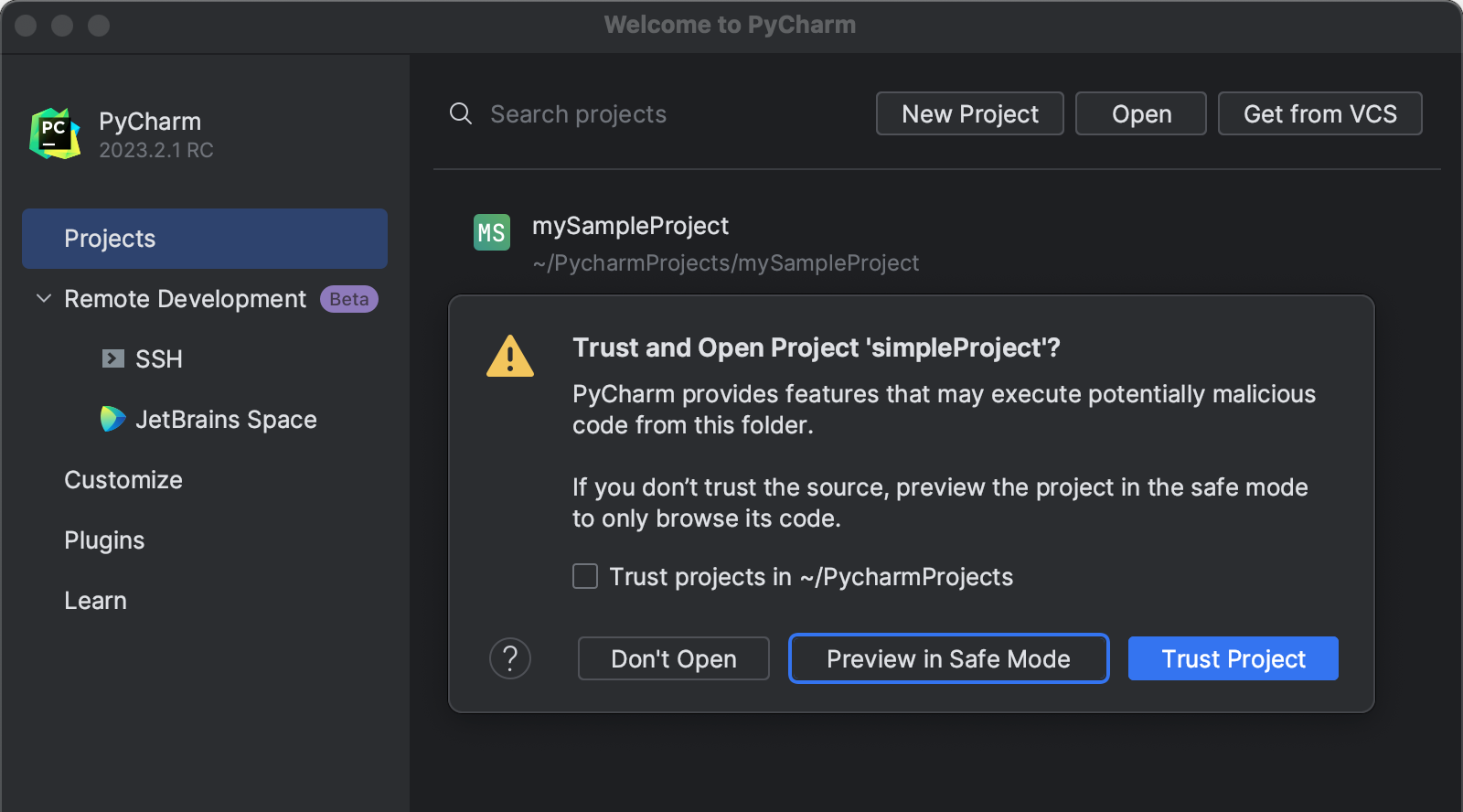
Task: Open help with the question mark icon
Action: click(x=510, y=658)
